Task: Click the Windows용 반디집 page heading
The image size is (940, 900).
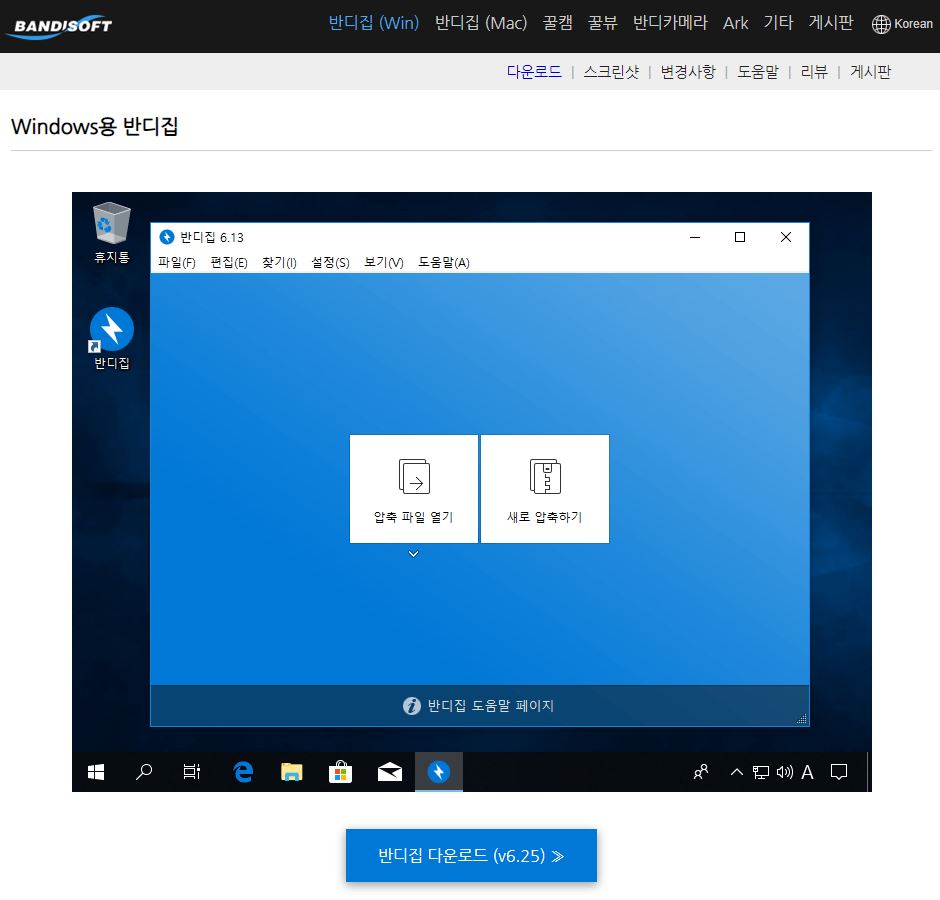Action: coord(95,127)
